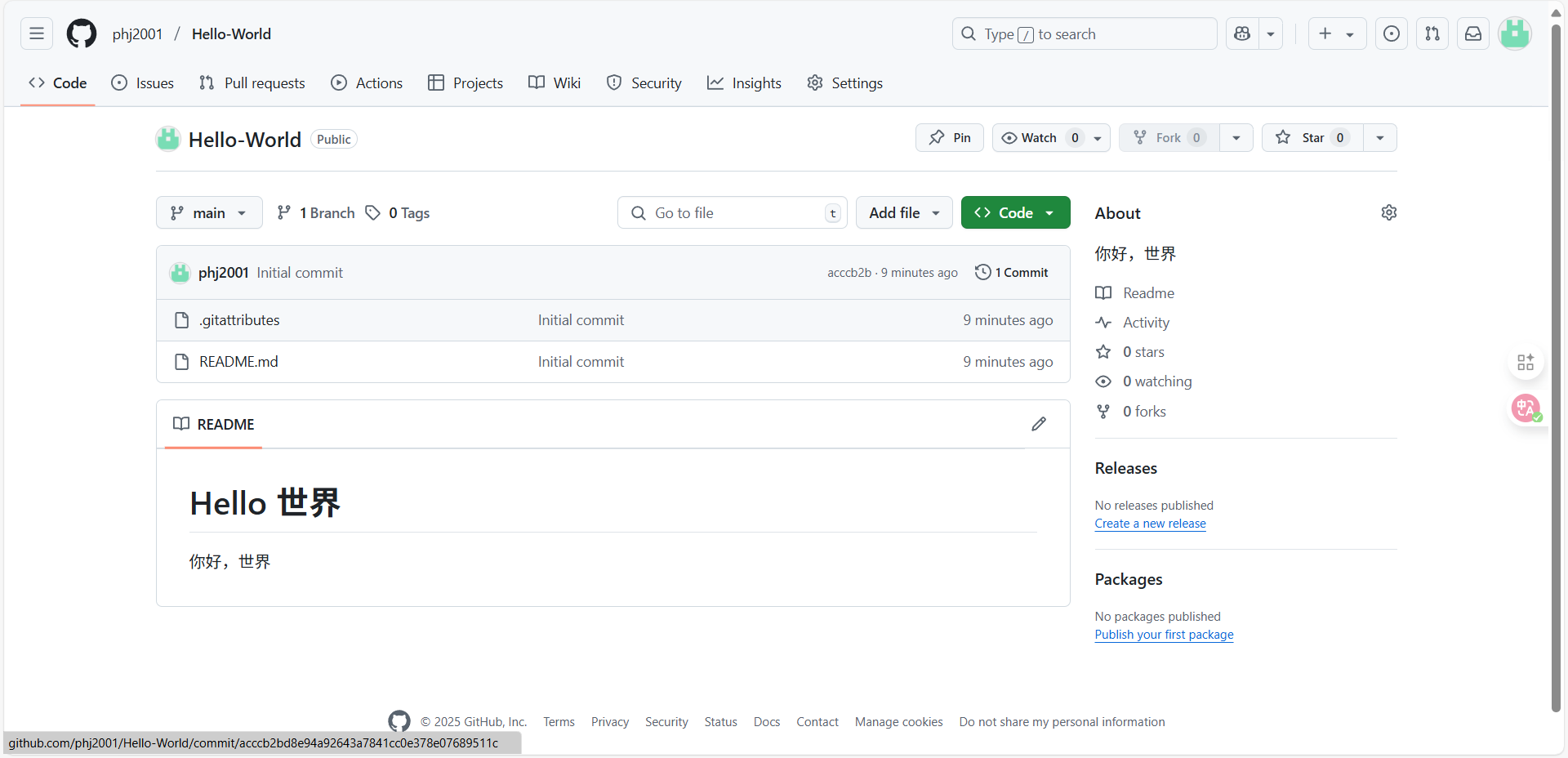Open the Publish your first package link
The image size is (1568, 758).
1164,635
